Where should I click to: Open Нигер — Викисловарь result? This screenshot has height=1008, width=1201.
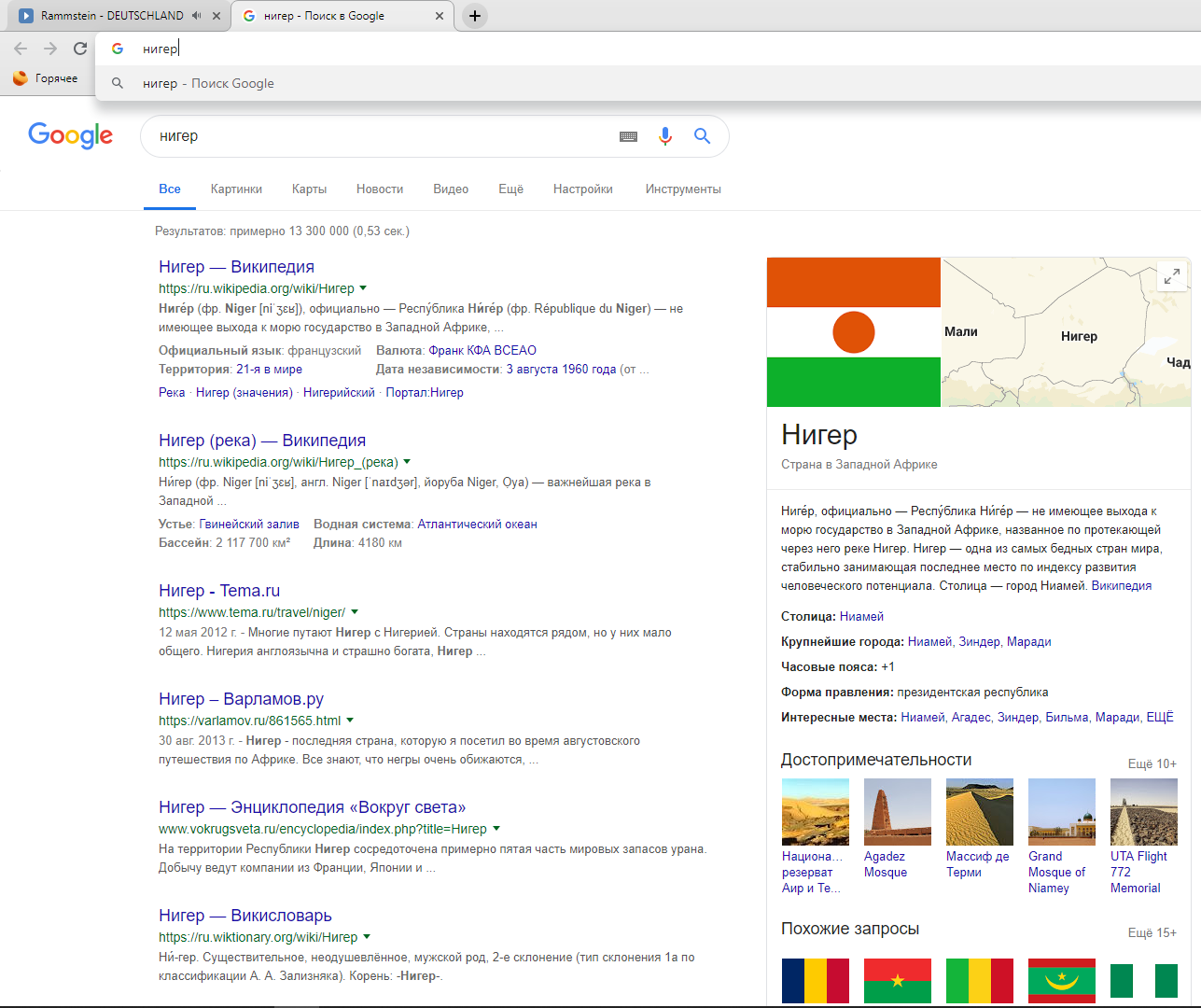[x=245, y=916]
